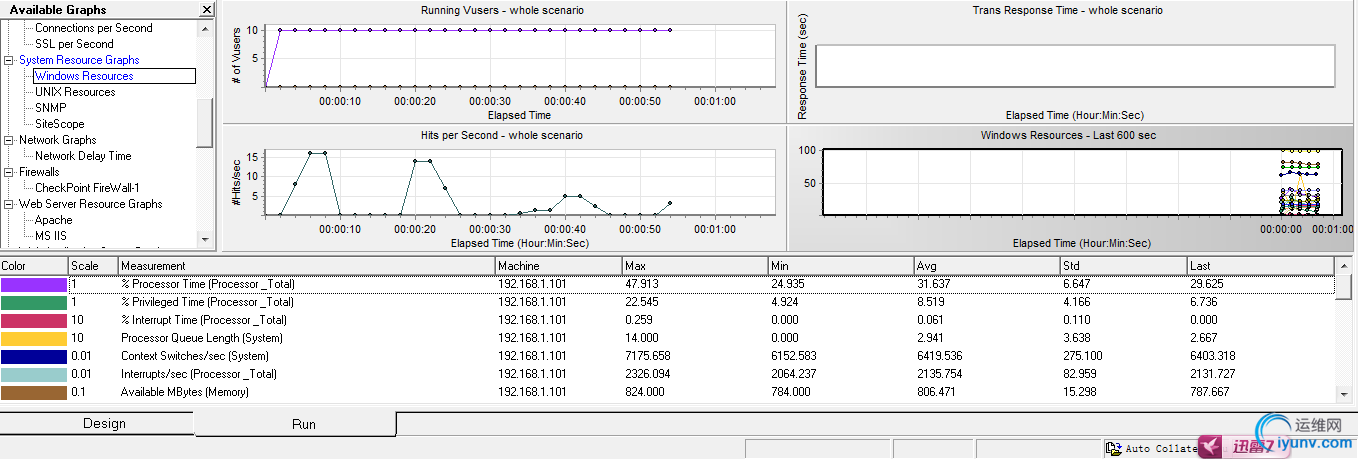This screenshot has width=1358, height=459.
Task: Open the Run tab
Action: [x=303, y=424]
